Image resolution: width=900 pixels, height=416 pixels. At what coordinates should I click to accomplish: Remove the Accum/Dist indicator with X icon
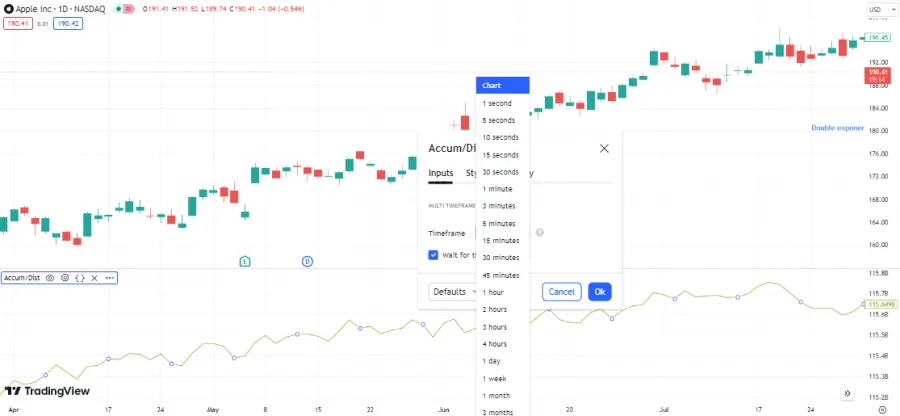click(95, 278)
